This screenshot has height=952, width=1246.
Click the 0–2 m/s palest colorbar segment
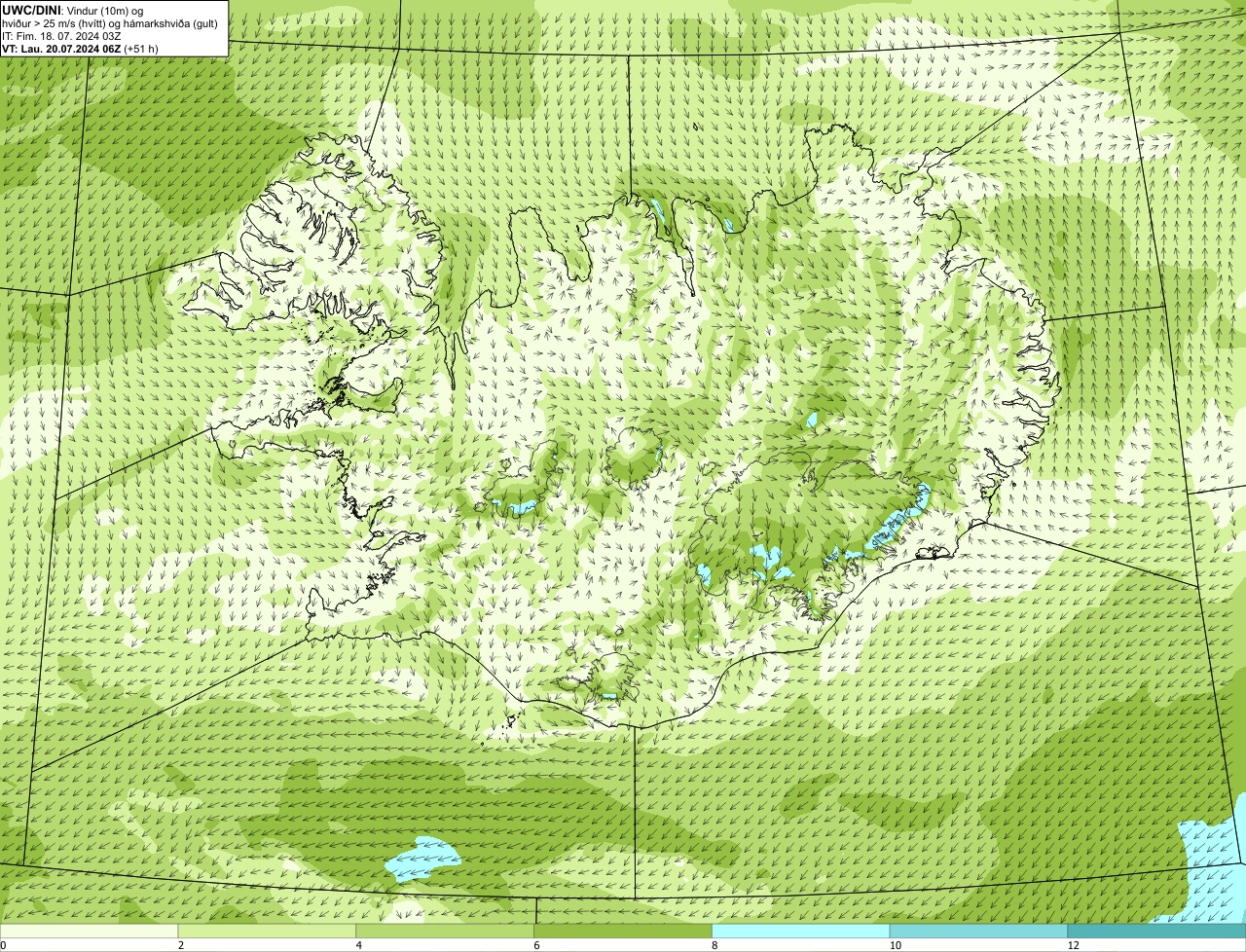click(89, 932)
